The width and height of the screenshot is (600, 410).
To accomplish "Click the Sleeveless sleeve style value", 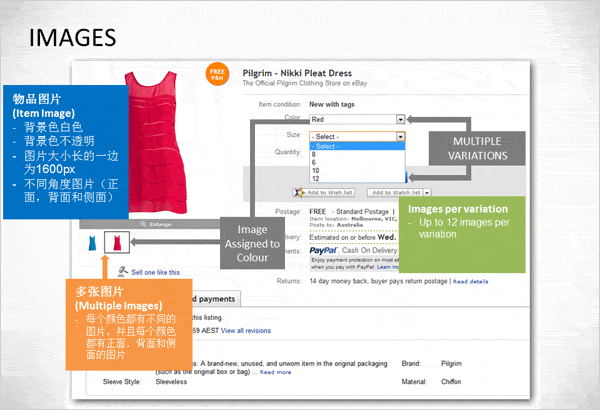I will [171, 382].
